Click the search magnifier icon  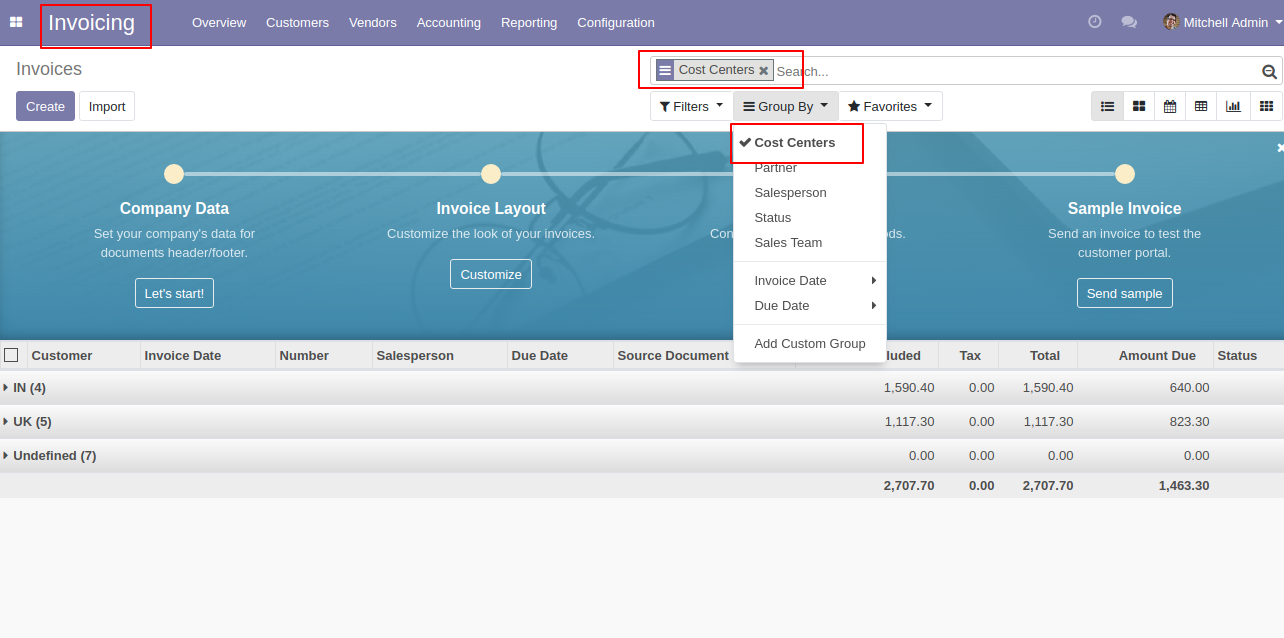(x=1269, y=71)
